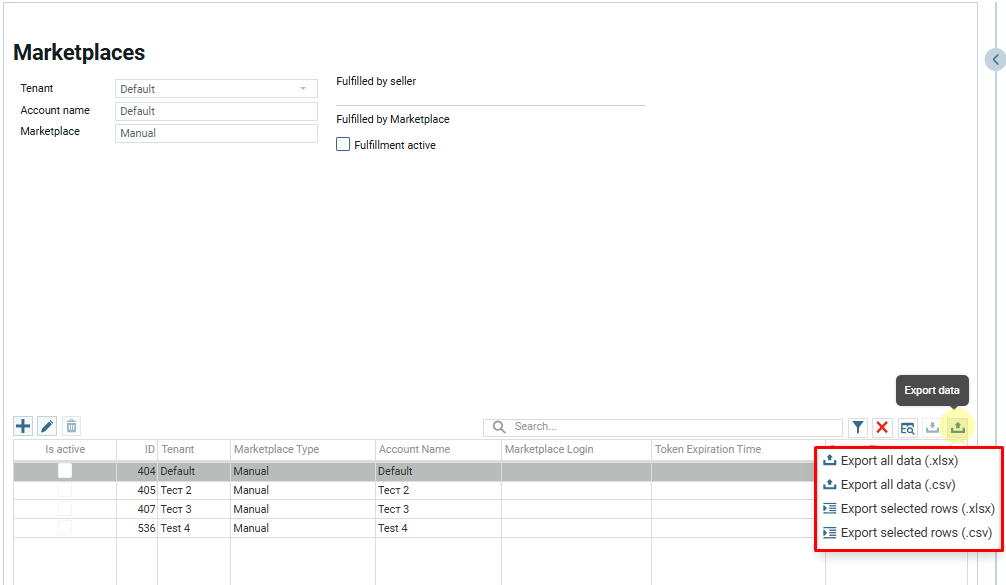Choose Export selected rows (.csv)
Image resolution: width=1006 pixels, height=585 pixels.
pyautogui.click(x=915, y=533)
